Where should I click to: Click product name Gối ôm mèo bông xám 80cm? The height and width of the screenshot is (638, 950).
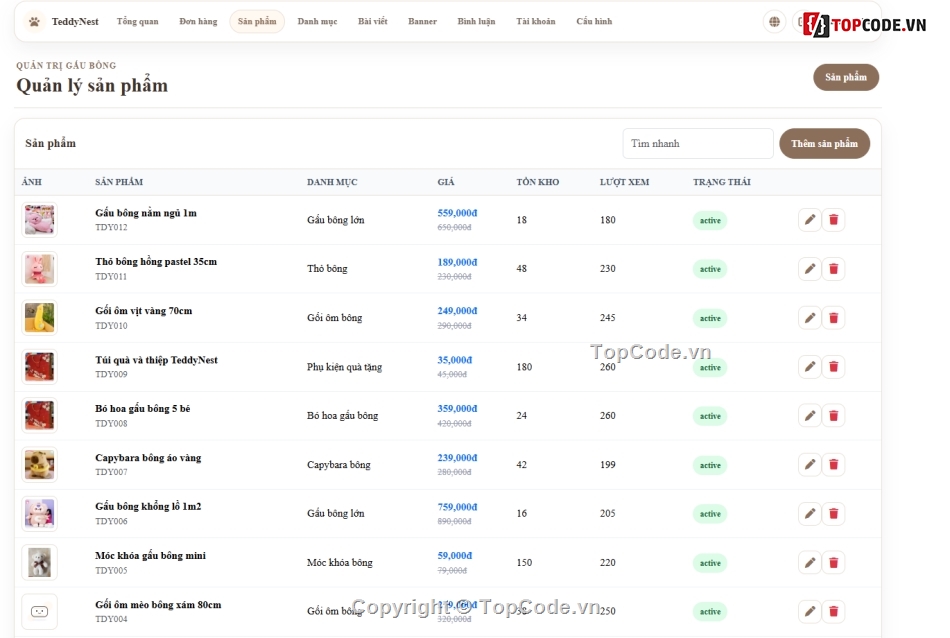(158, 605)
